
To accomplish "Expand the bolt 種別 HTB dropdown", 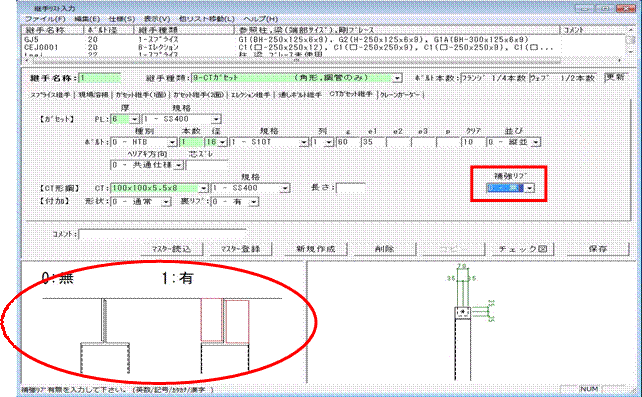I will 172,142.
